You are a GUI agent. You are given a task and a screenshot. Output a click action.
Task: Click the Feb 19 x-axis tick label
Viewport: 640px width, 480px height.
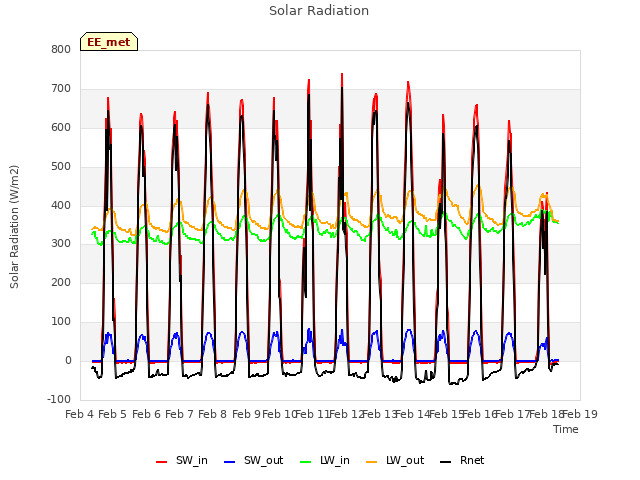click(580, 414)
